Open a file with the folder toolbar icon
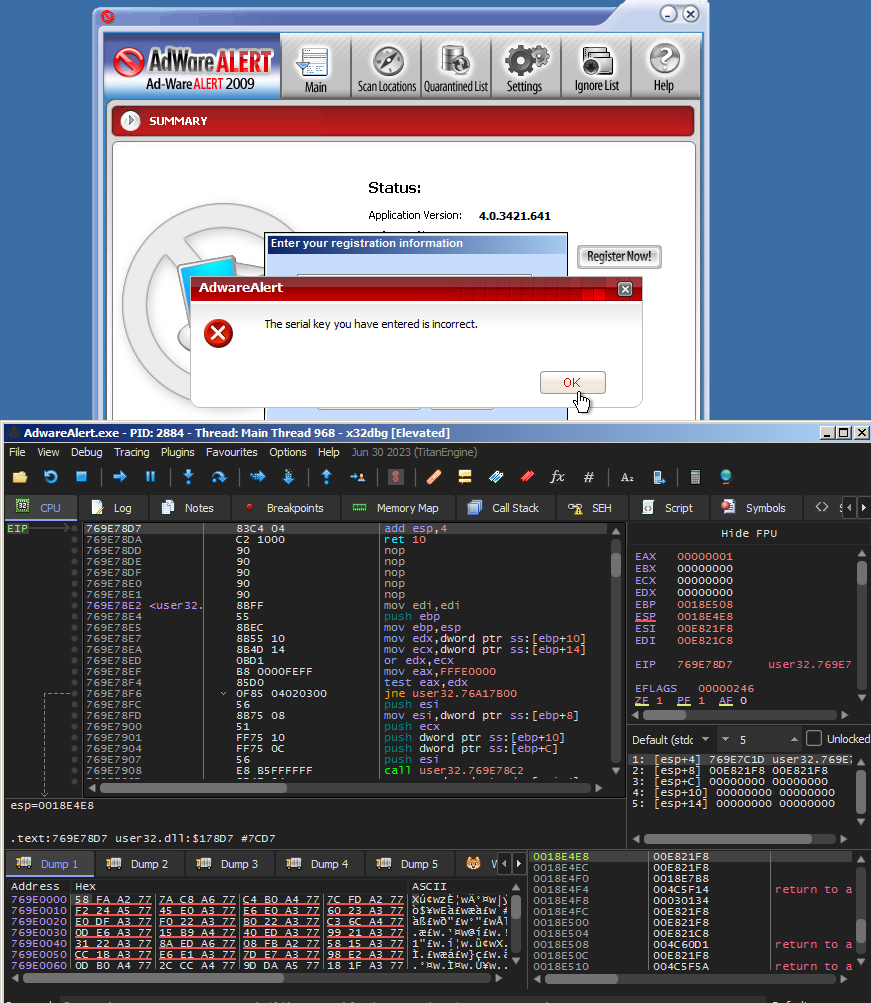 click(x=20, y=477)
